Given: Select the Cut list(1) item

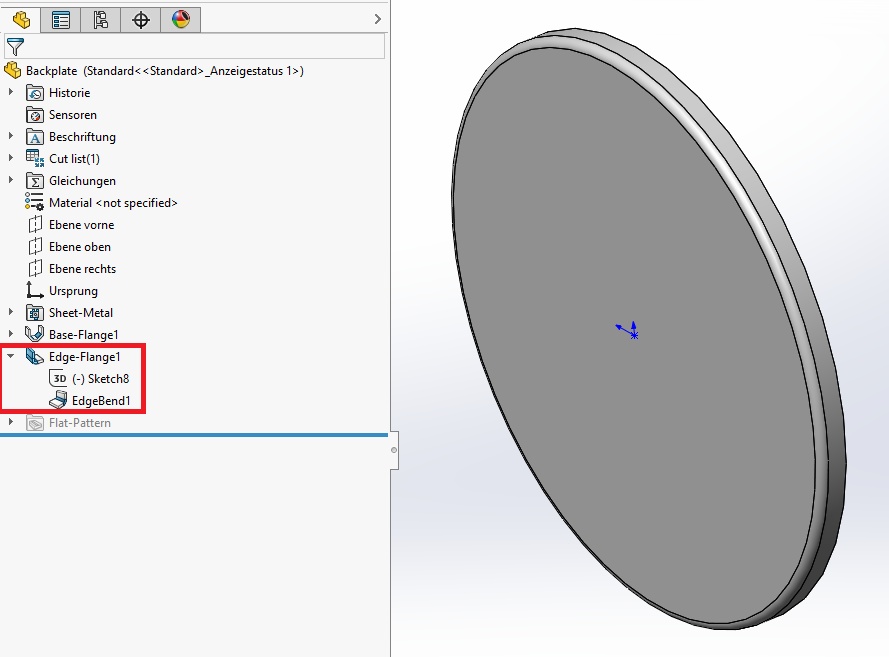Looking at the screenshot, I should tap(74, 159).
